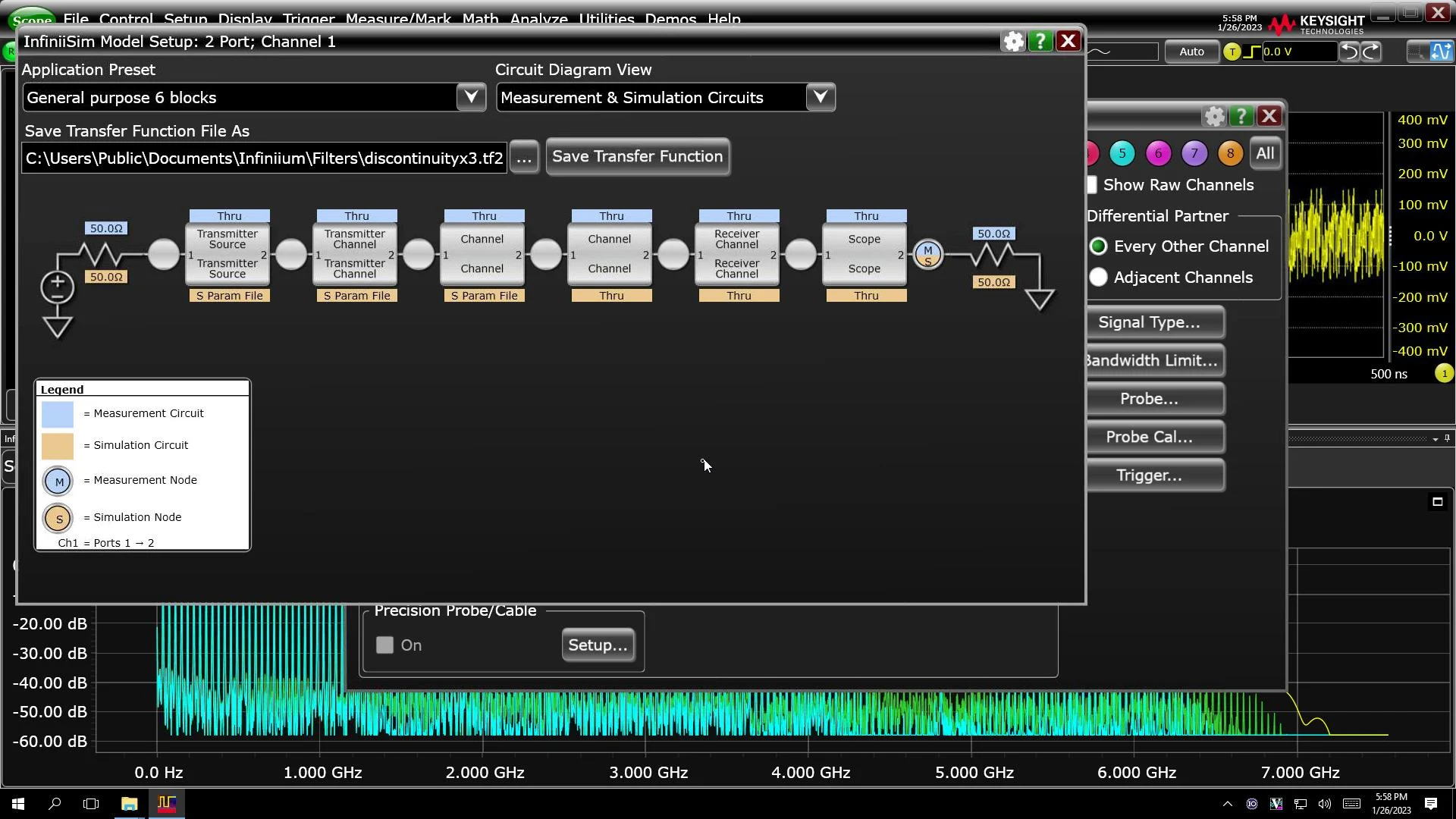
Task: Click the trigger T yellow indicator
Action: point(1232,52)
